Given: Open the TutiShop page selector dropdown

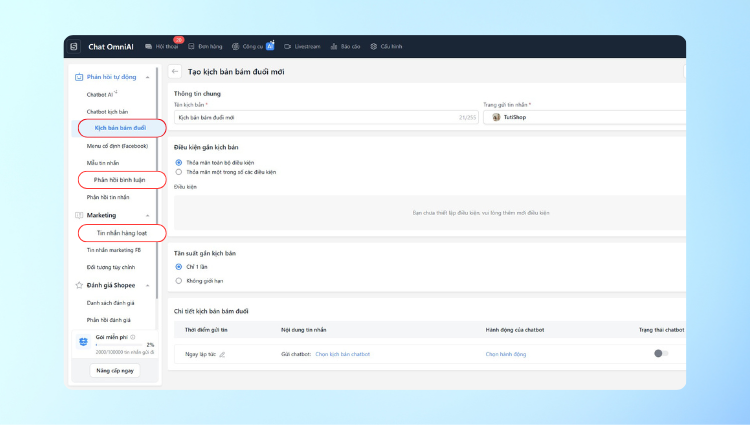Looking at the screenshot, I should [x=585, y=117].
